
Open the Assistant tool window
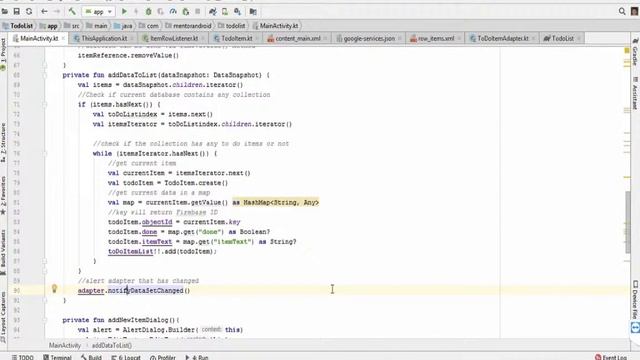point(636,93)
